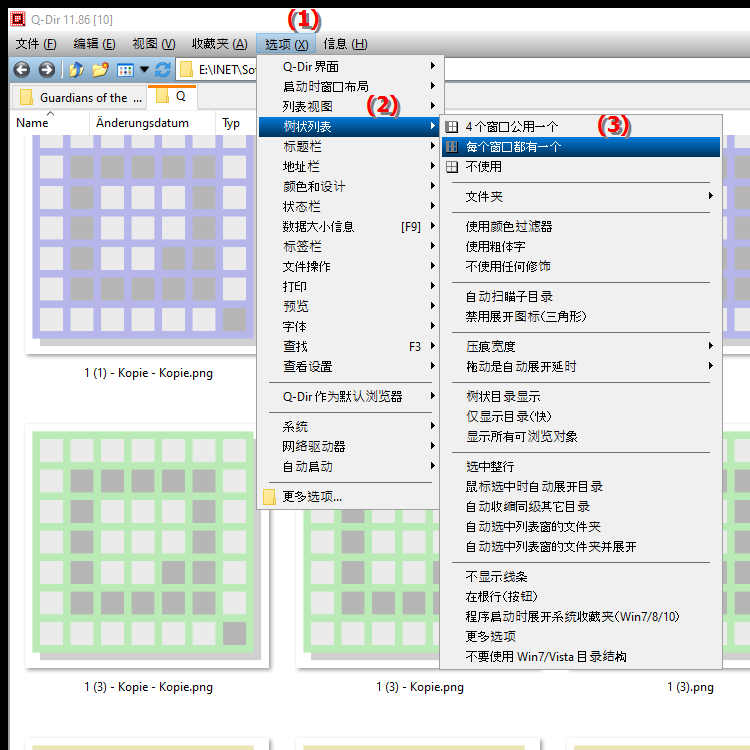Select 不使用 tree list option
The width and height of the screenshot is (750, 750).
tap(484, 167)
